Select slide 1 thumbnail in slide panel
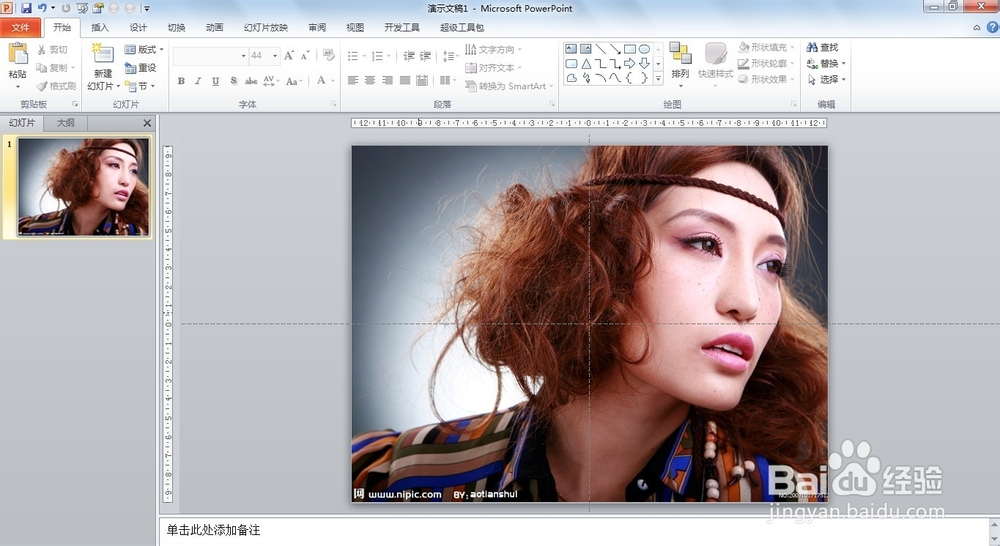Image resolution: width=1000 pixels, height=546 pixels. click(x=83, y=186)
